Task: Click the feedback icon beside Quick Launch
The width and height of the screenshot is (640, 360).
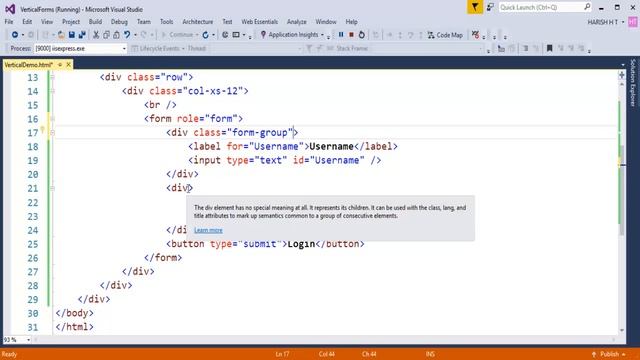Action: [x=490, y=7]
